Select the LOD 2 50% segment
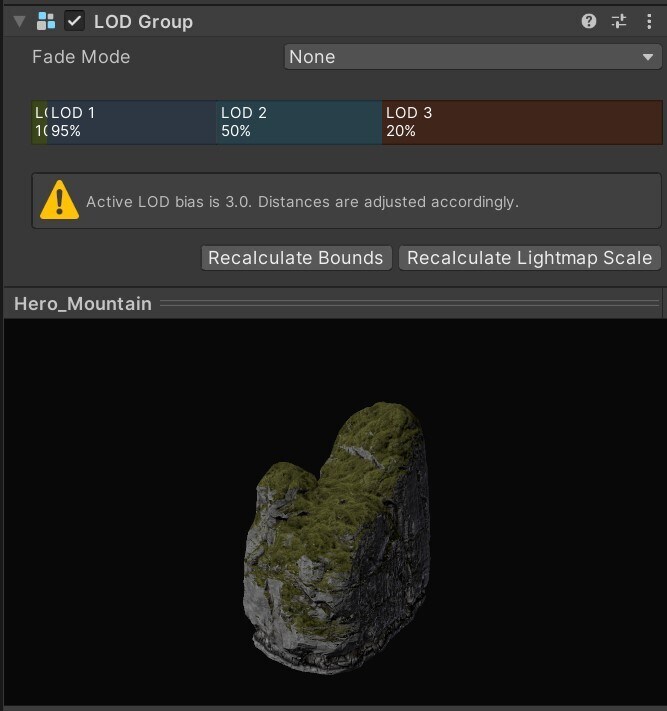Image resolution: width=667 pixels, height=711 pixels. pyautogui.click(x=299, y=122)
